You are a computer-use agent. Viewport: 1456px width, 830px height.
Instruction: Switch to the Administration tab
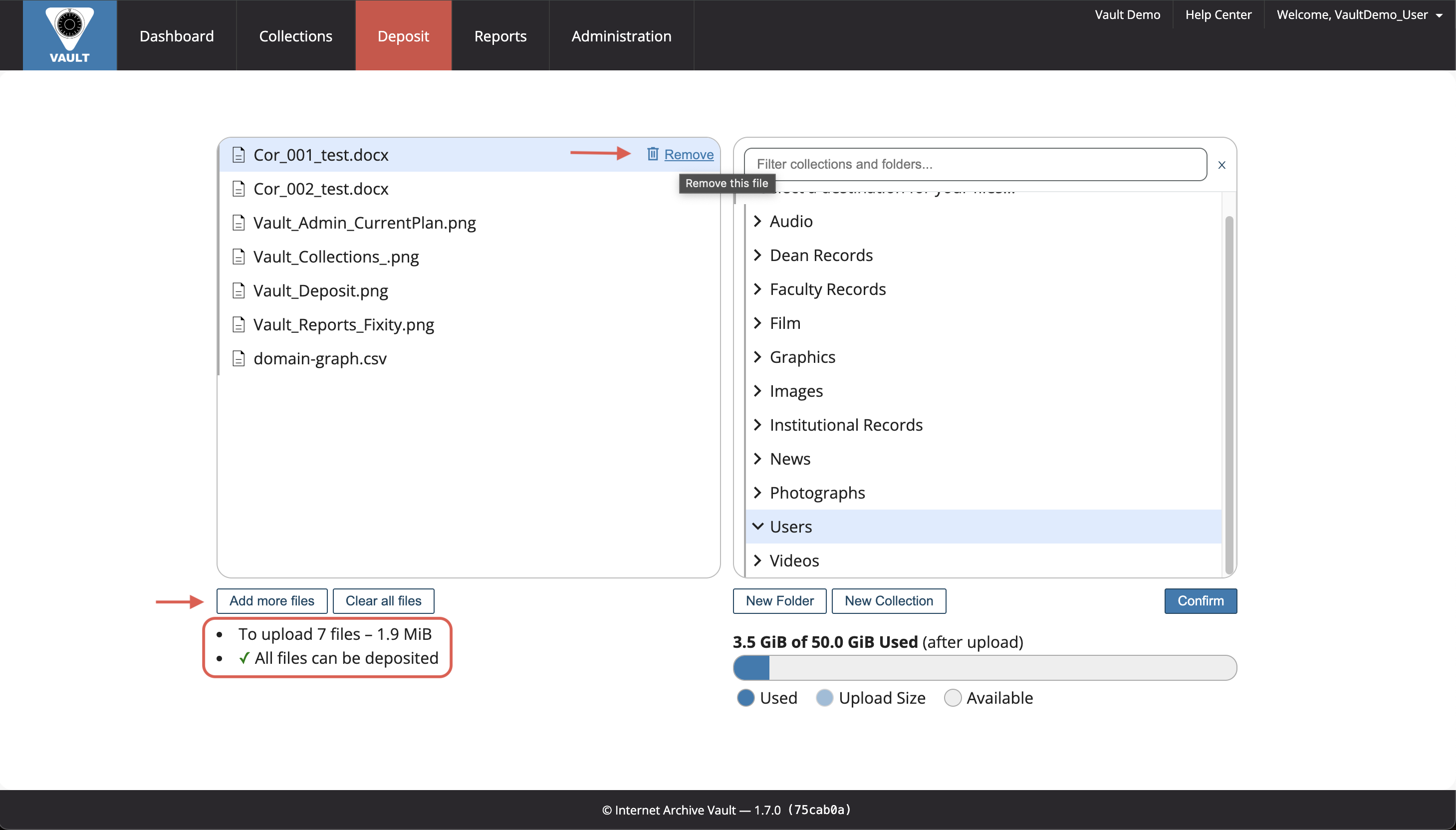[621, 35]
